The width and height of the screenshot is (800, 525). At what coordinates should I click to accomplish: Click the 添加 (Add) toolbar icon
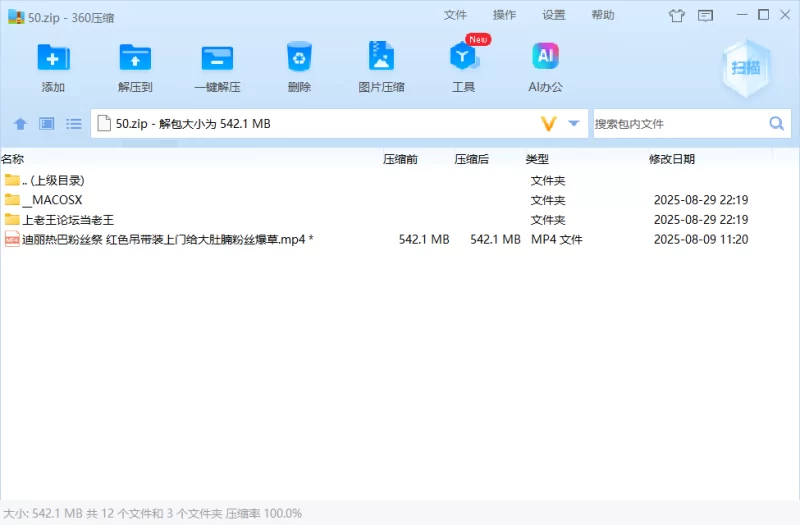[53, 58]
